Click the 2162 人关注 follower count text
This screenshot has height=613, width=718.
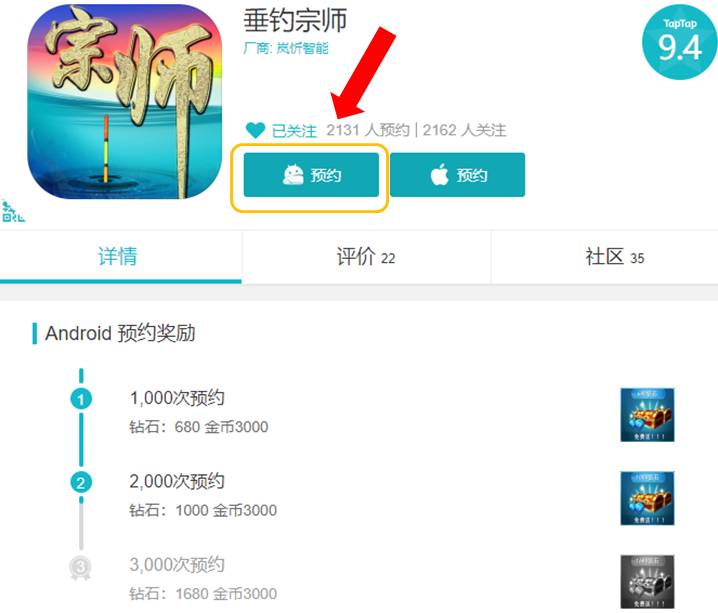point(464,130)
